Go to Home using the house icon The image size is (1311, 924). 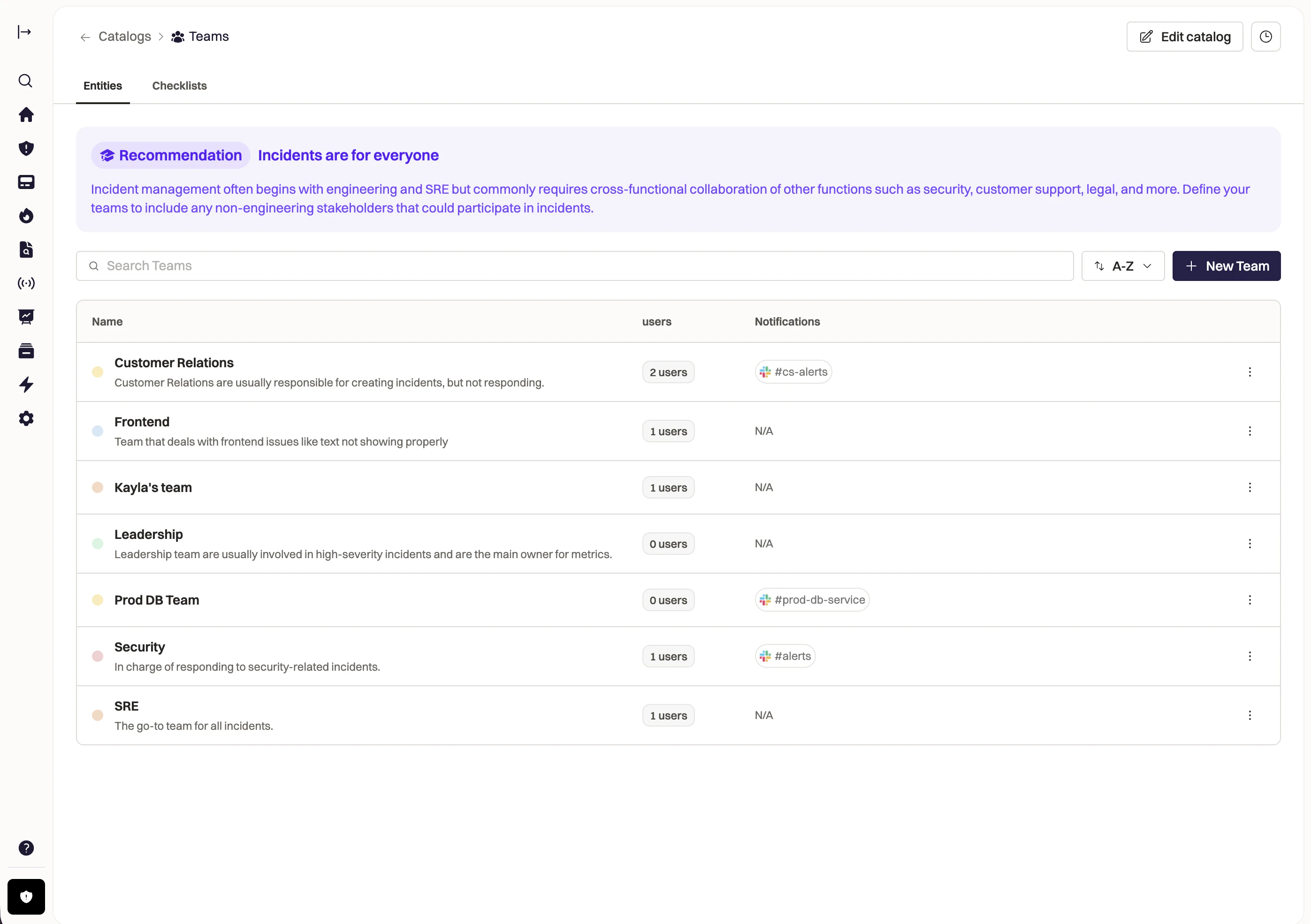point(26,115)
